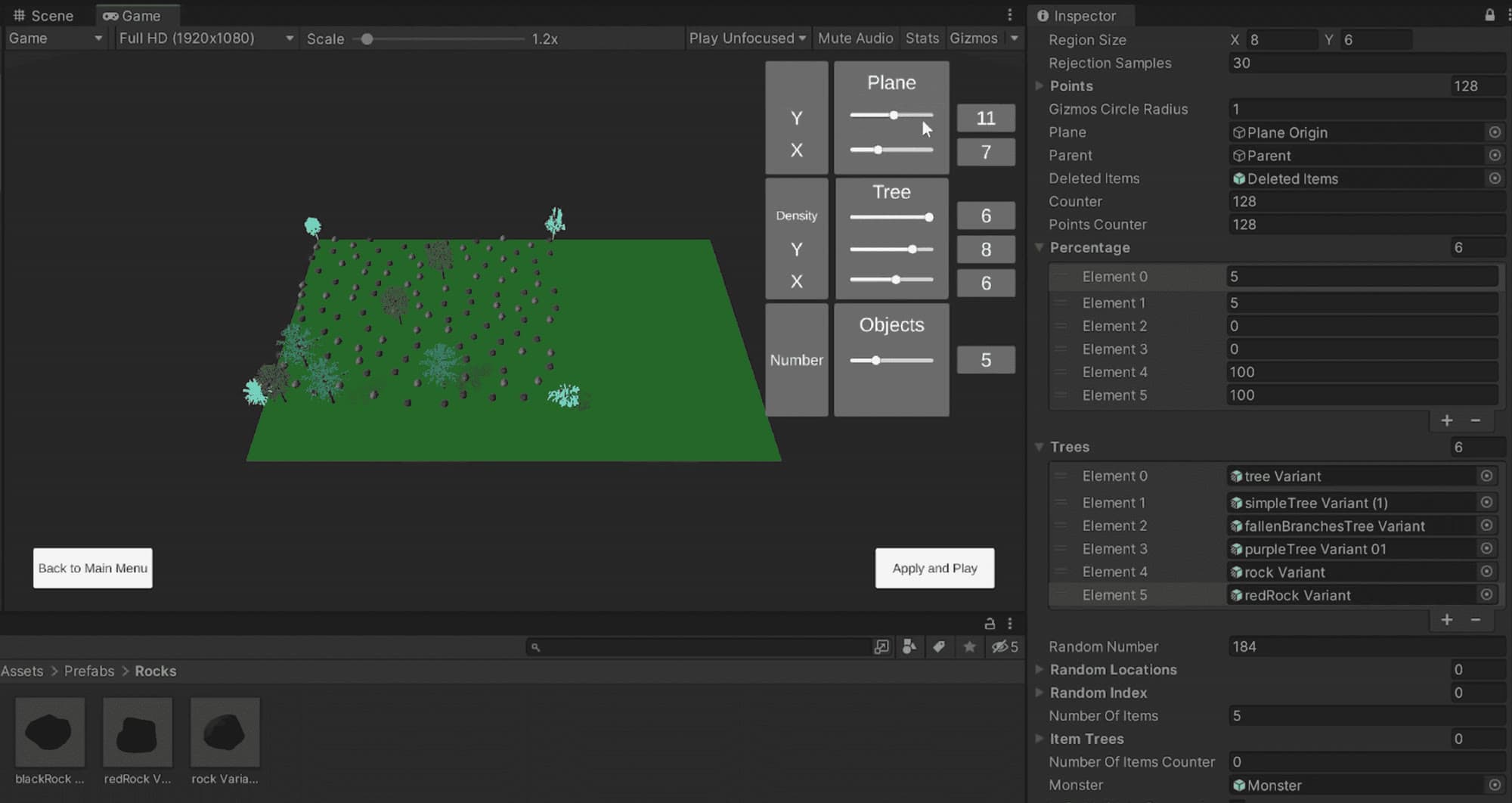Open the Gizmos dropdown arrow
Screen dimensions: 1512x803
pos(1014,38)
